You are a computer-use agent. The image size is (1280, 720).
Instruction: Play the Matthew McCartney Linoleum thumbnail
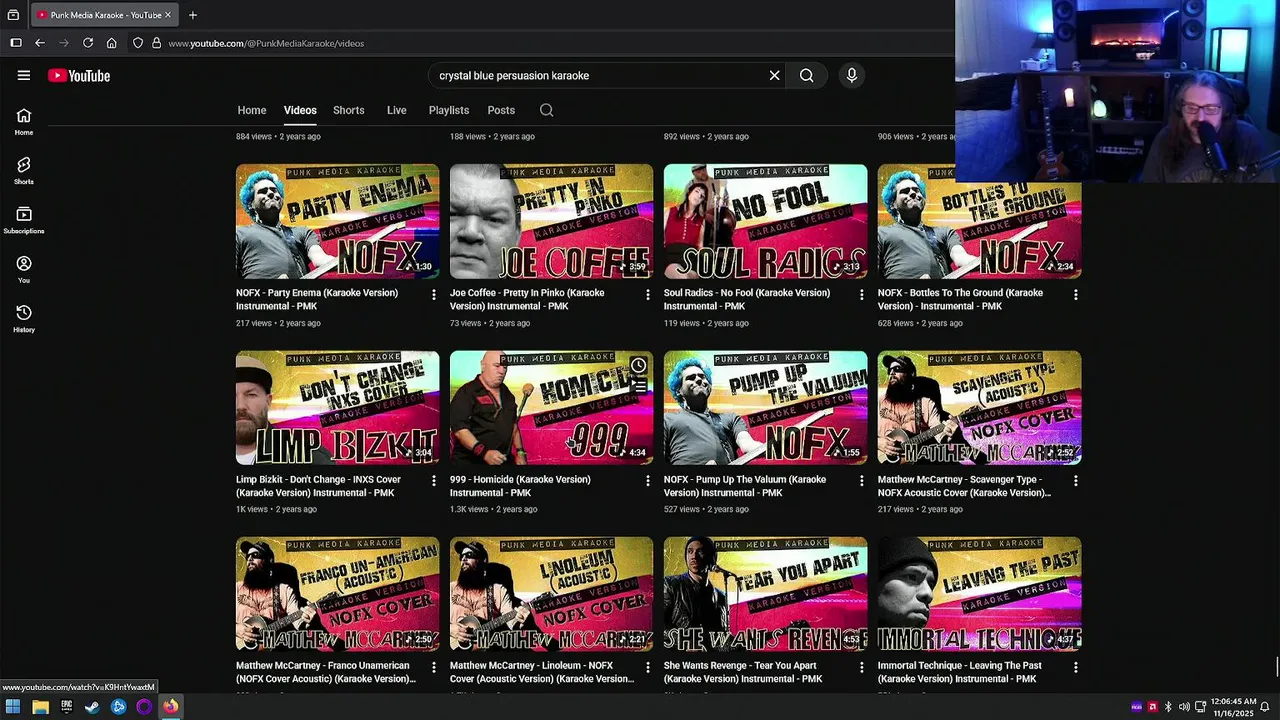pyautogui.click(x=551, y=594)
